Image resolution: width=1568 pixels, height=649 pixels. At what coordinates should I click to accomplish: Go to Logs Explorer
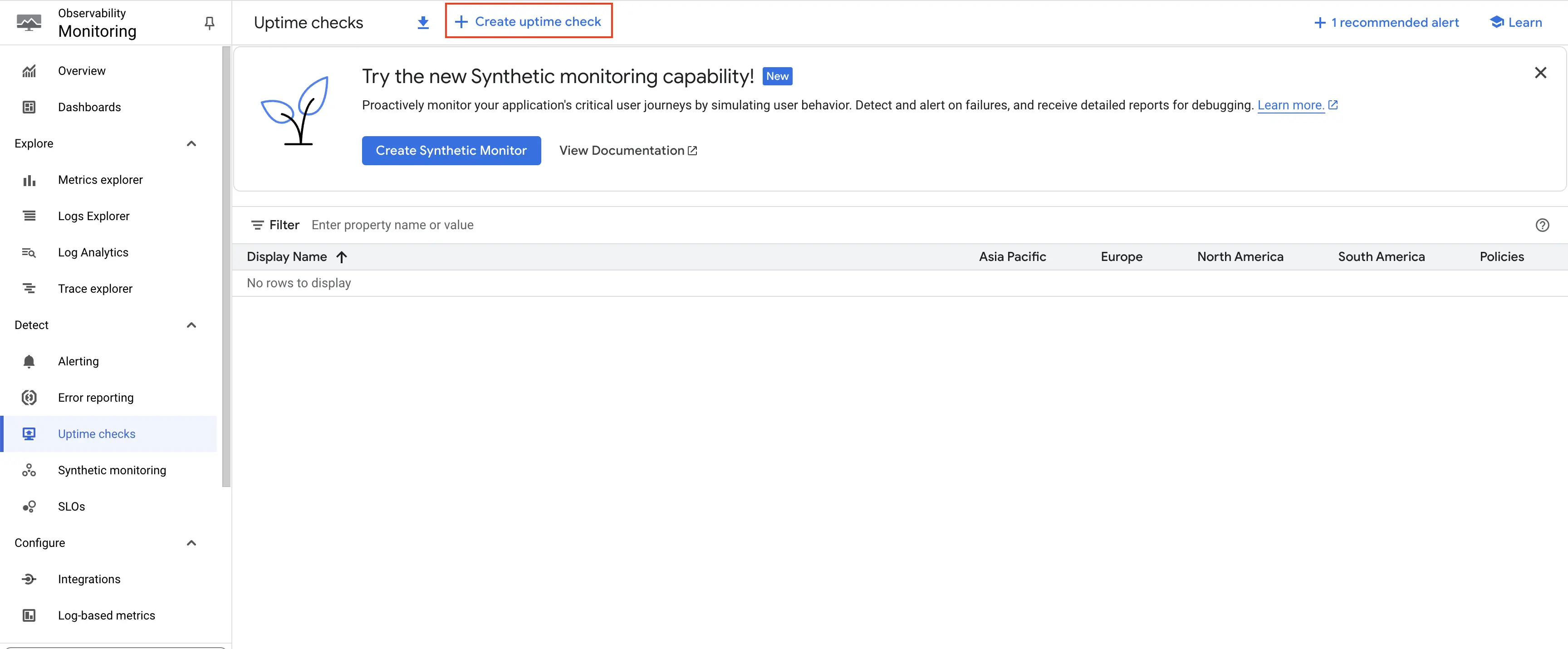pos(109,216)
